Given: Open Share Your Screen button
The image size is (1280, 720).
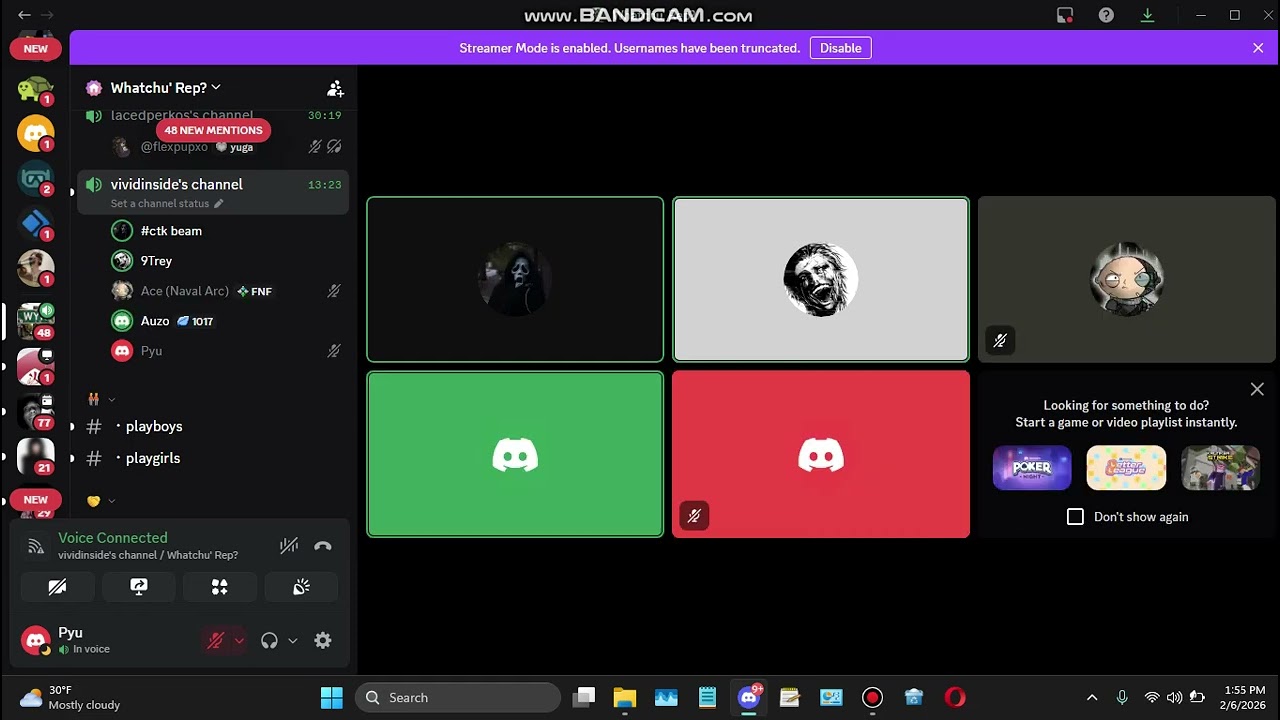Looking at the screenshot, I should click(x=139, y=587).
